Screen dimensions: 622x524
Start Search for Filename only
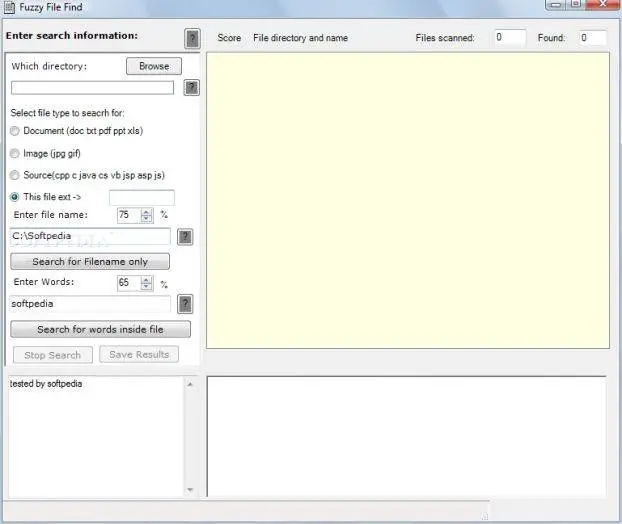90,262
